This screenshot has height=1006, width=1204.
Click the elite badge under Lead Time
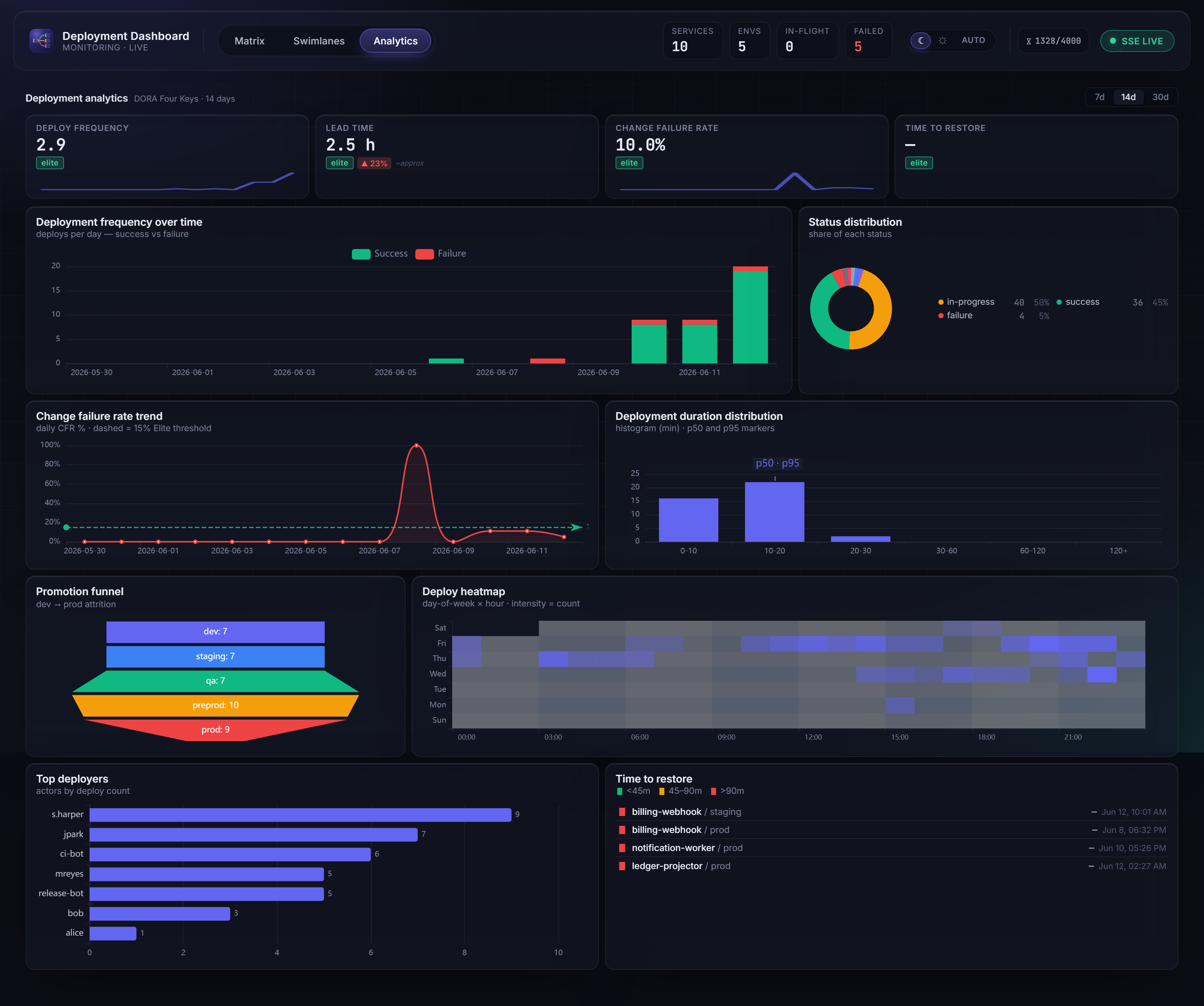(339, 163)
